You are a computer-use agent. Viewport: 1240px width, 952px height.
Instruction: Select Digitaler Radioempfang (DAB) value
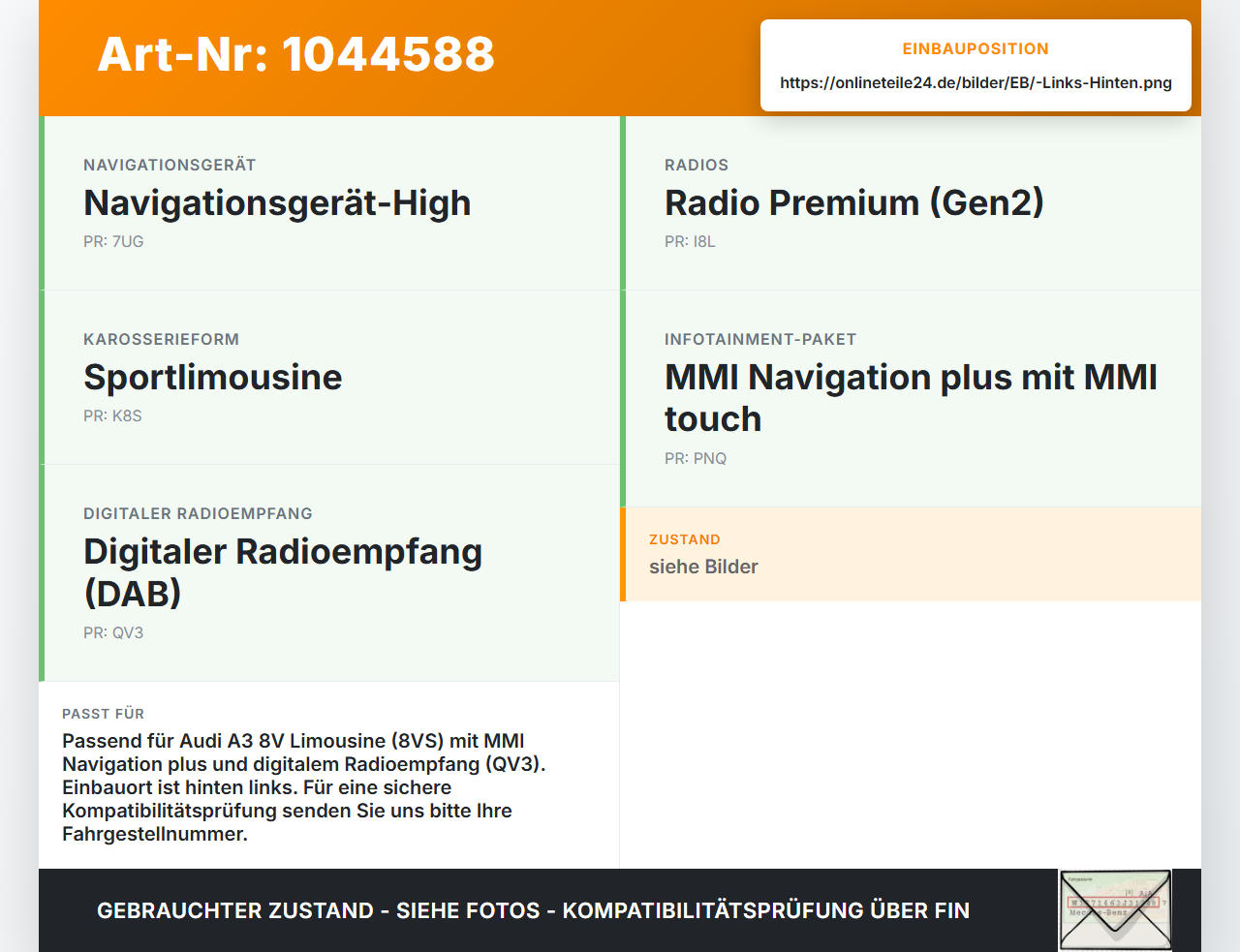click(283, 572)
